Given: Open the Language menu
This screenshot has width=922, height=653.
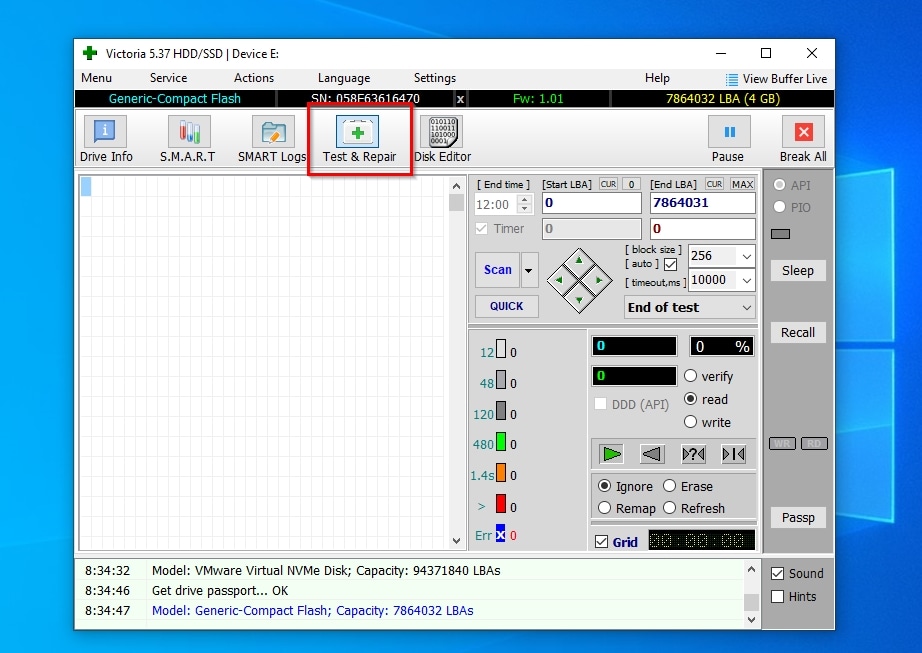Looking at the screenshot, I should click(x=344, y=78).
